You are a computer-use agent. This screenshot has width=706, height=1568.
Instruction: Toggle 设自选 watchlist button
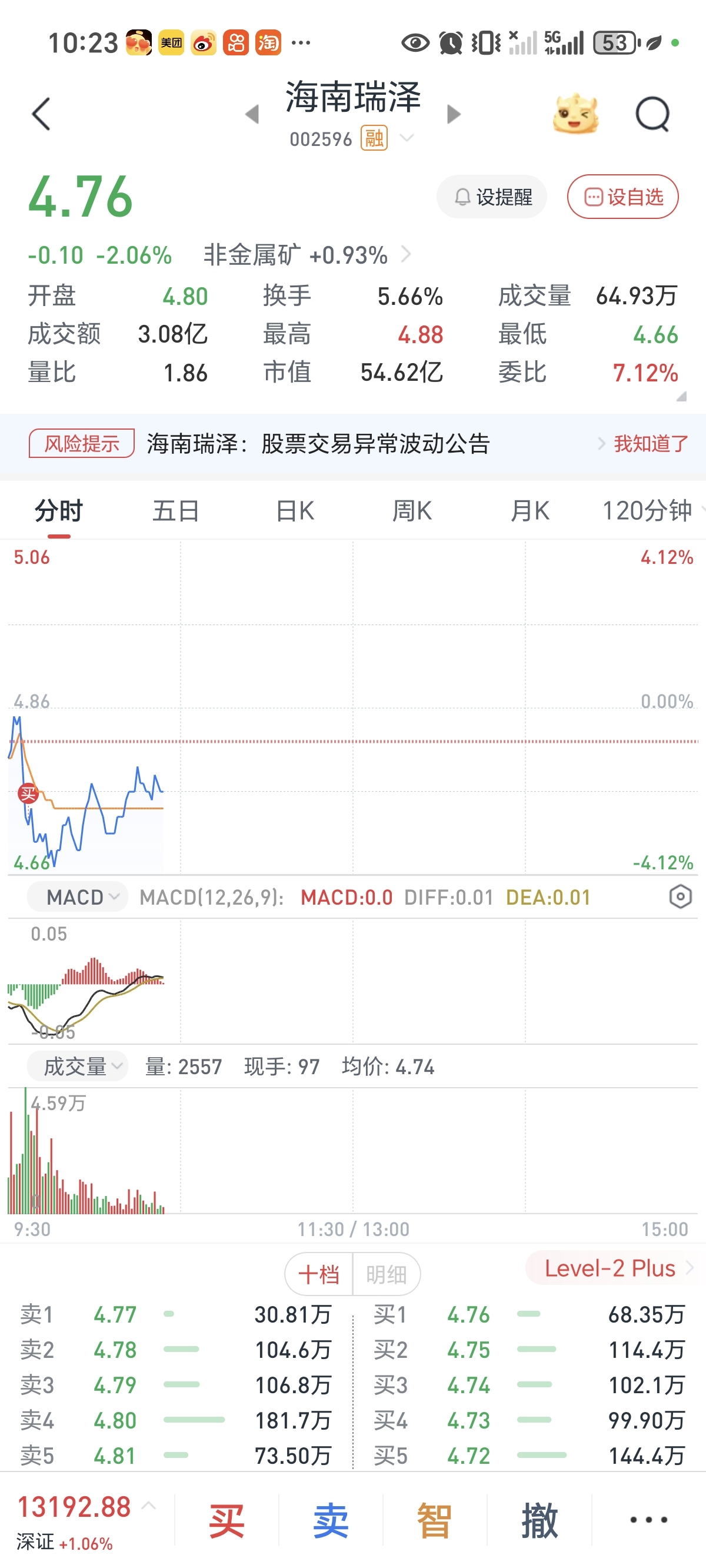[622, 197]
